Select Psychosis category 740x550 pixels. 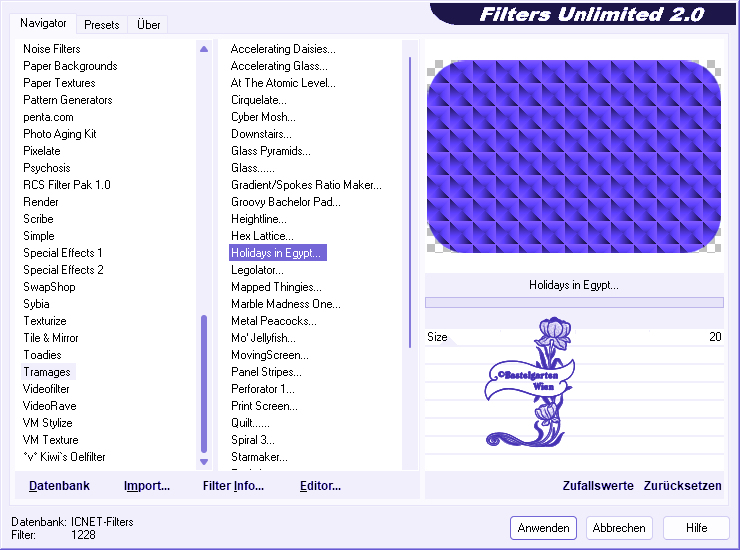tap(47, 168)
